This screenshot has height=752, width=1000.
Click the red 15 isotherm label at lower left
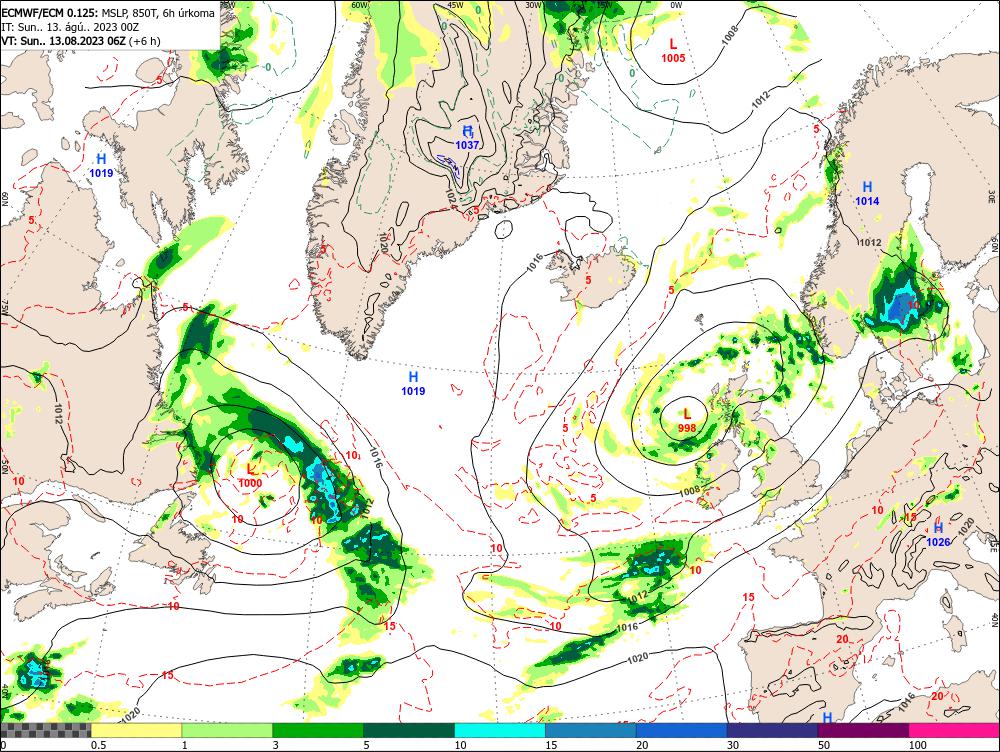168,675
